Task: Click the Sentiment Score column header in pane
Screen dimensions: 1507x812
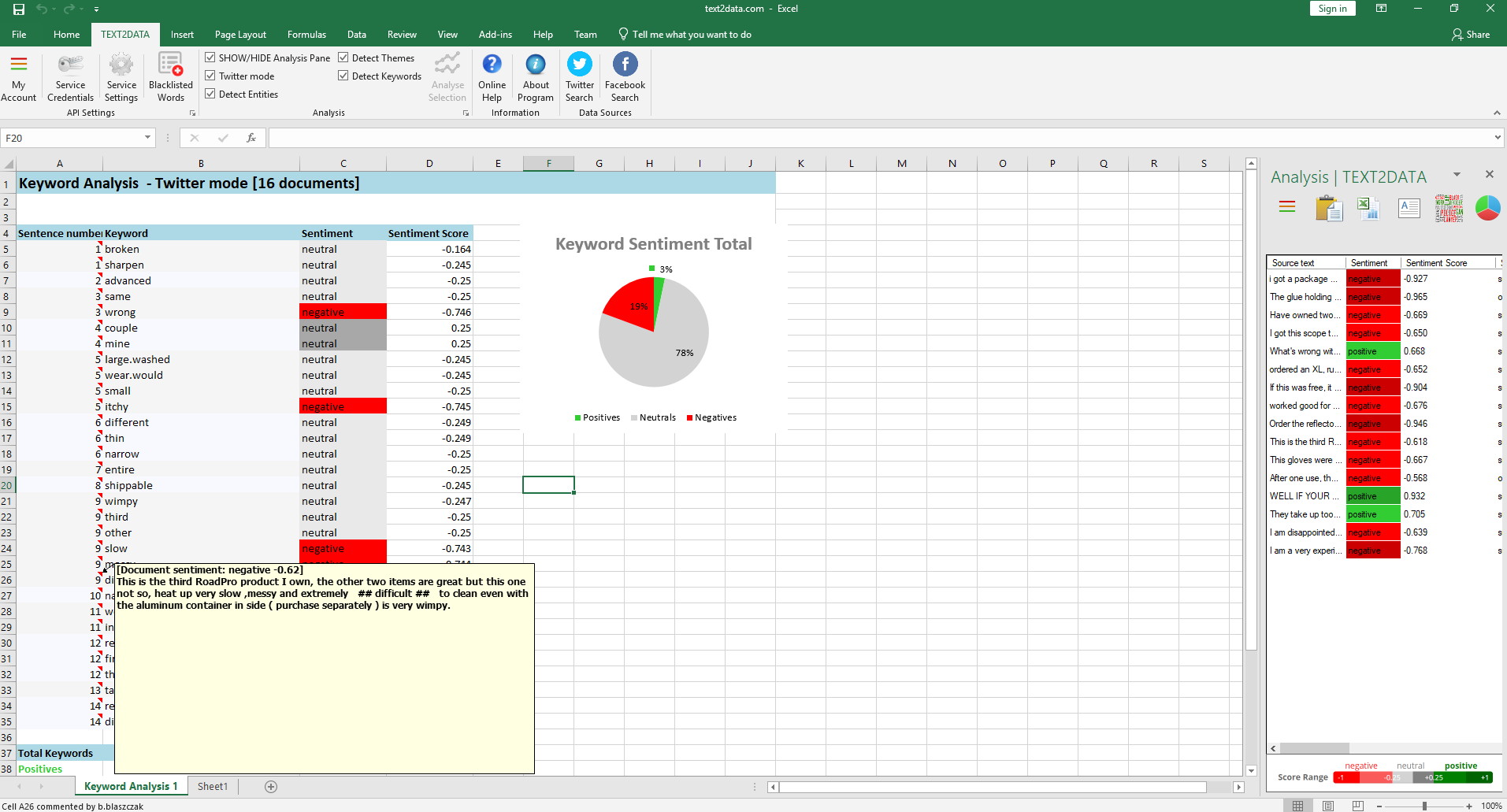Action: pyautogui.click(x=1448, y=263)
